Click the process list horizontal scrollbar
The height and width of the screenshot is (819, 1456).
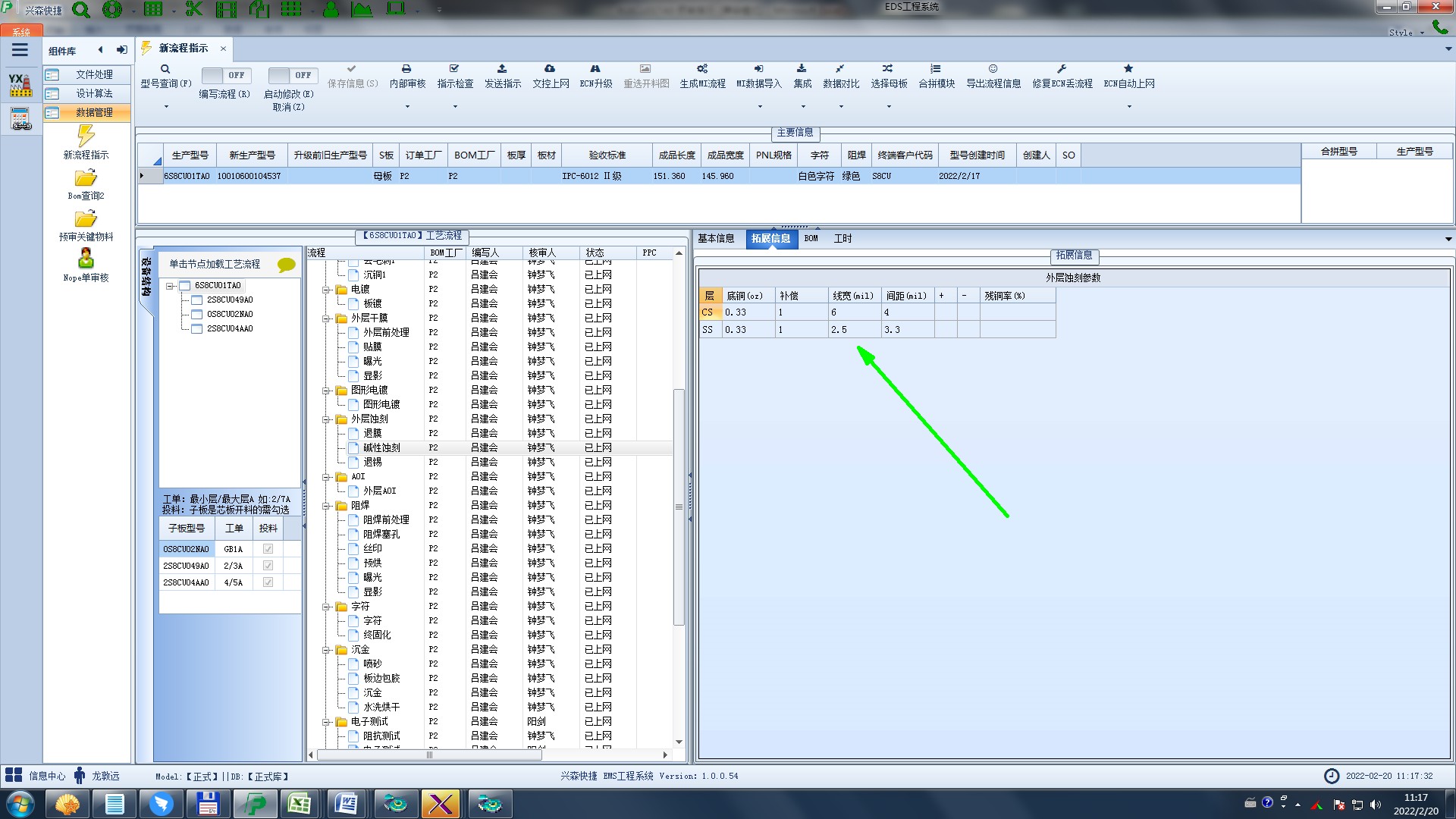pyautogui.click(x=430, y=755)
